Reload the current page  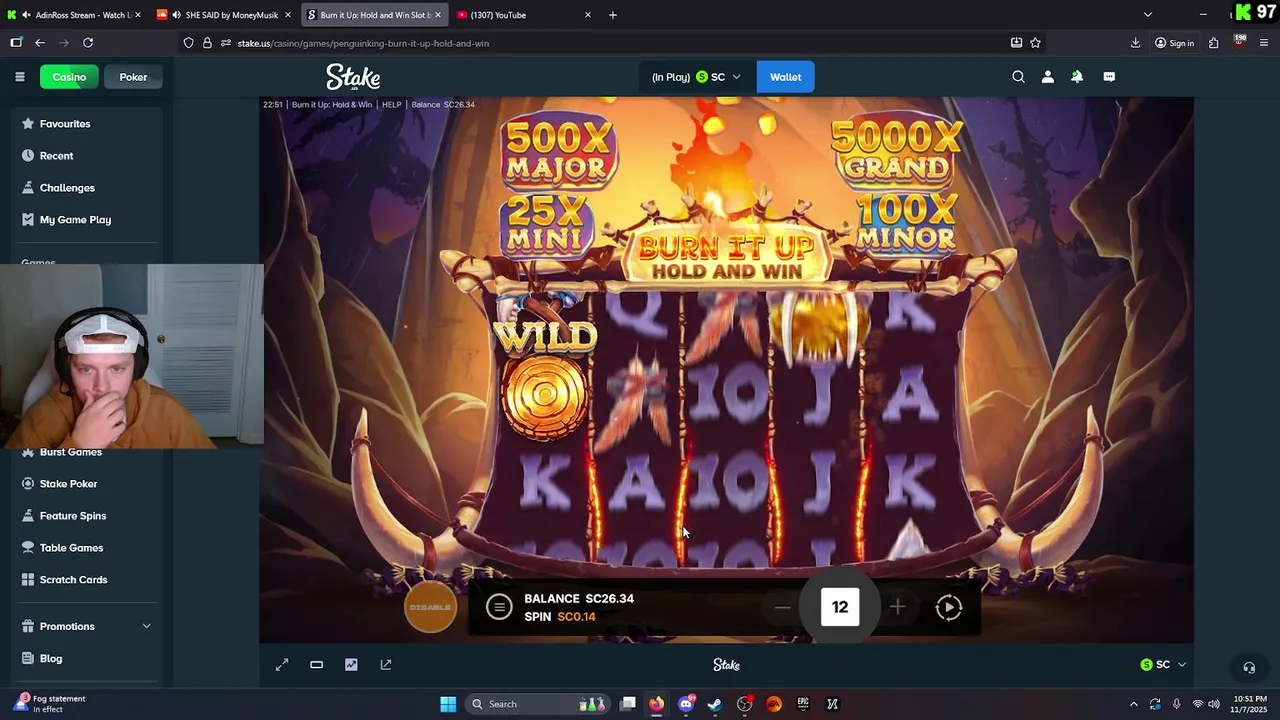click(88, 43)
